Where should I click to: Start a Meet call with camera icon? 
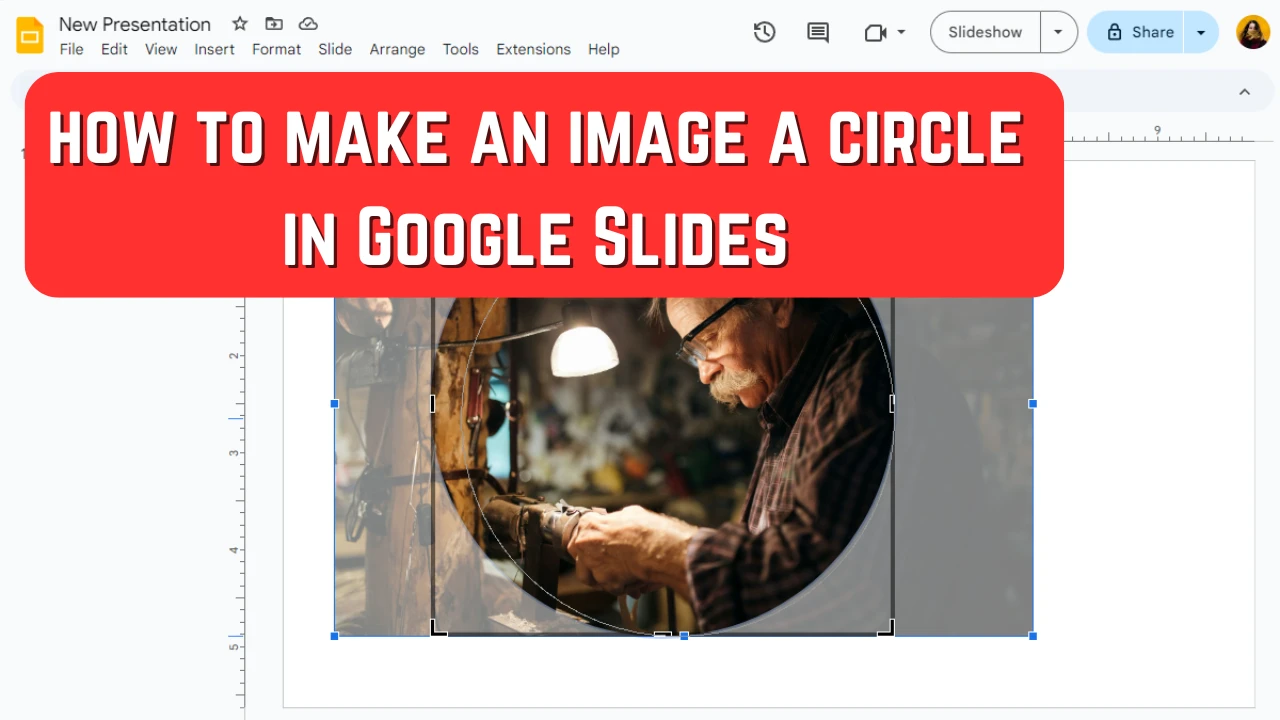pyautogui.click(x=876, y=32)
